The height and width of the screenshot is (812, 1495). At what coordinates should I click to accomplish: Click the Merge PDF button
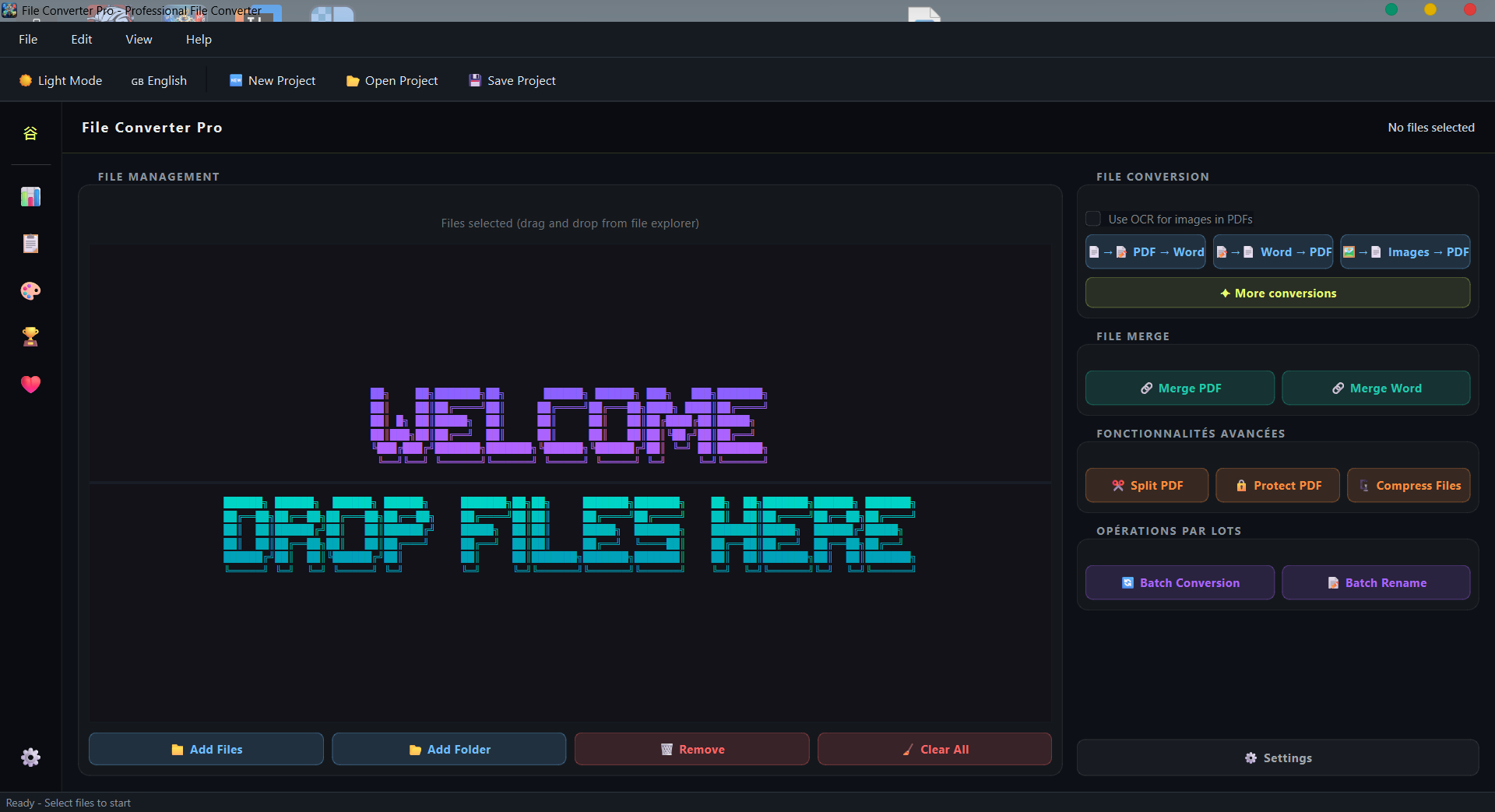pos(1180,388)
